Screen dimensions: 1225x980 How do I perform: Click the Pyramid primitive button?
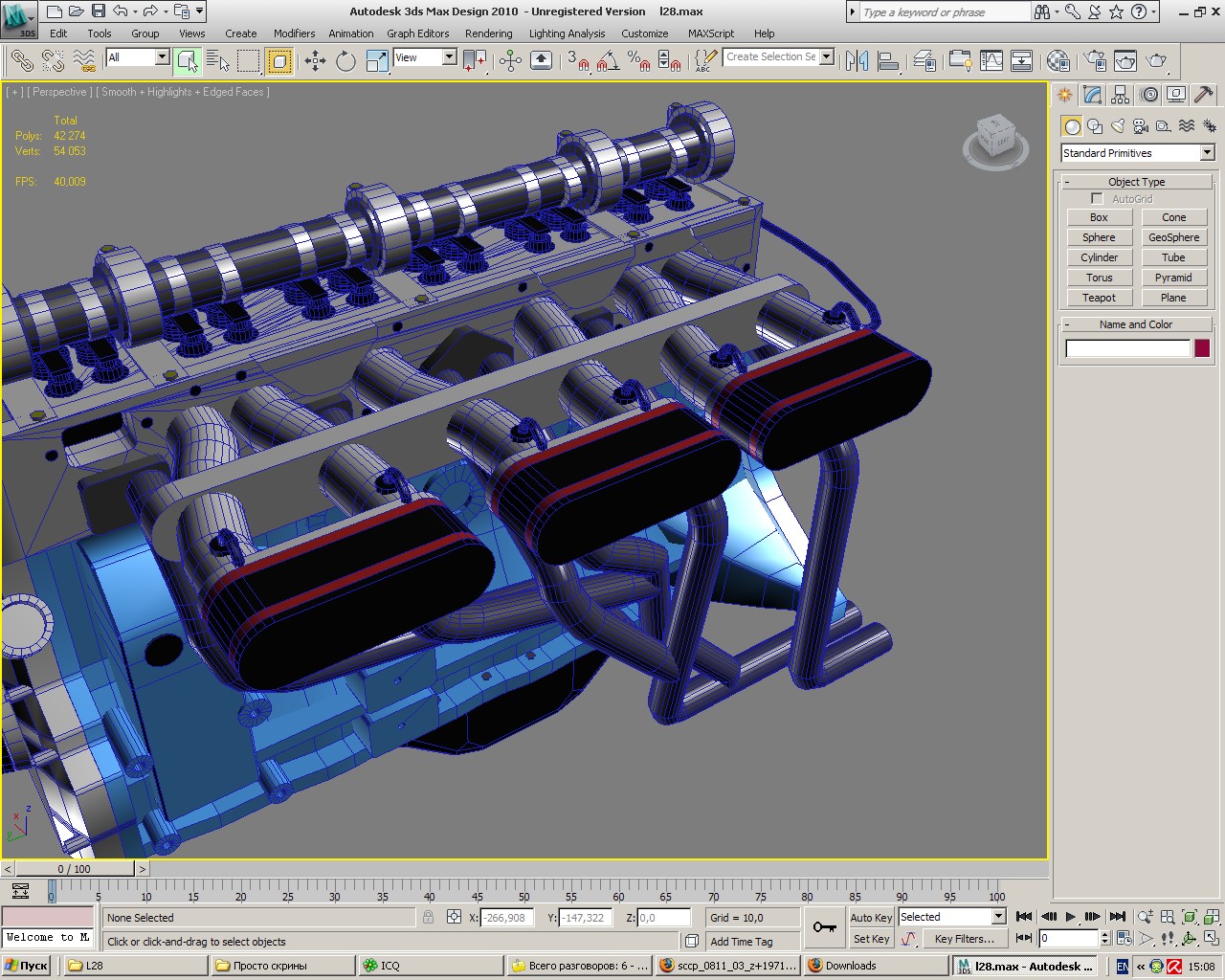coord(1173,278)
